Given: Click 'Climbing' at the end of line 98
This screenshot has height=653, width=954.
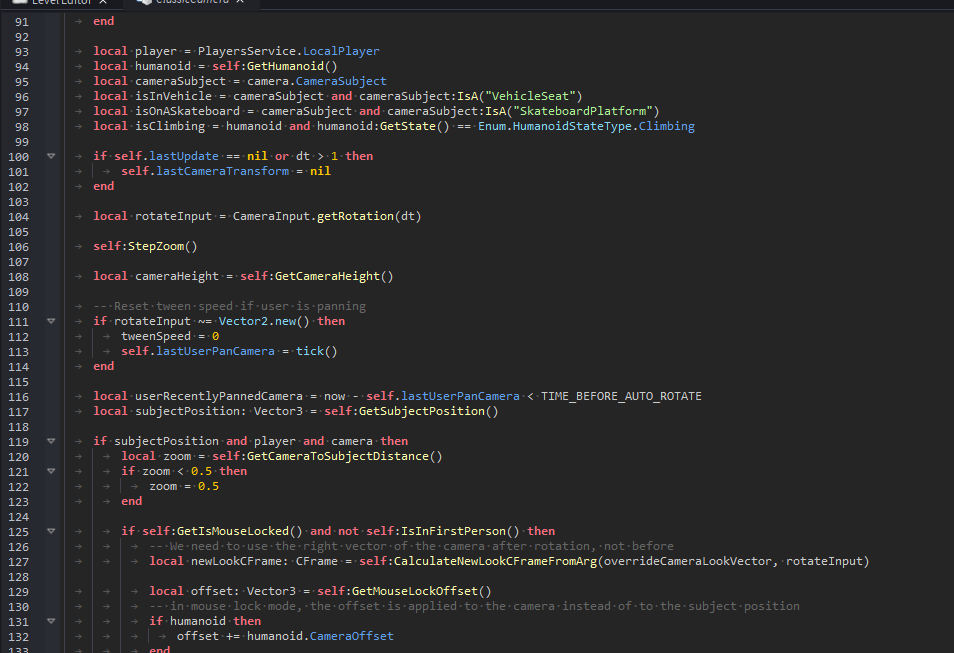Looking at the screenshot, I should [x=666, y=127].
